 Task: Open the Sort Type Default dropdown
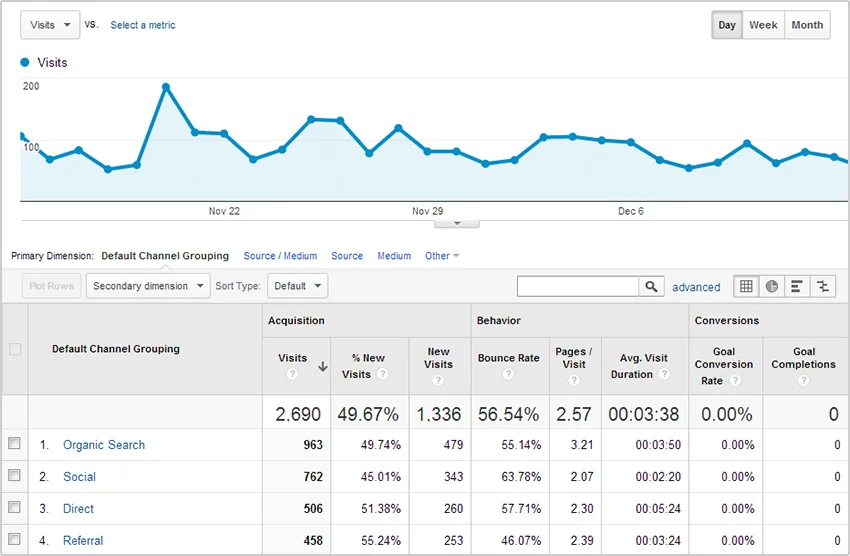(x=298, y=286)
